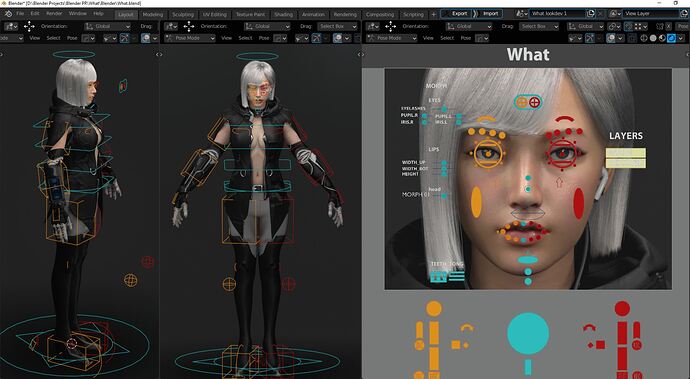Click the View Layer name field

(651, 14)
